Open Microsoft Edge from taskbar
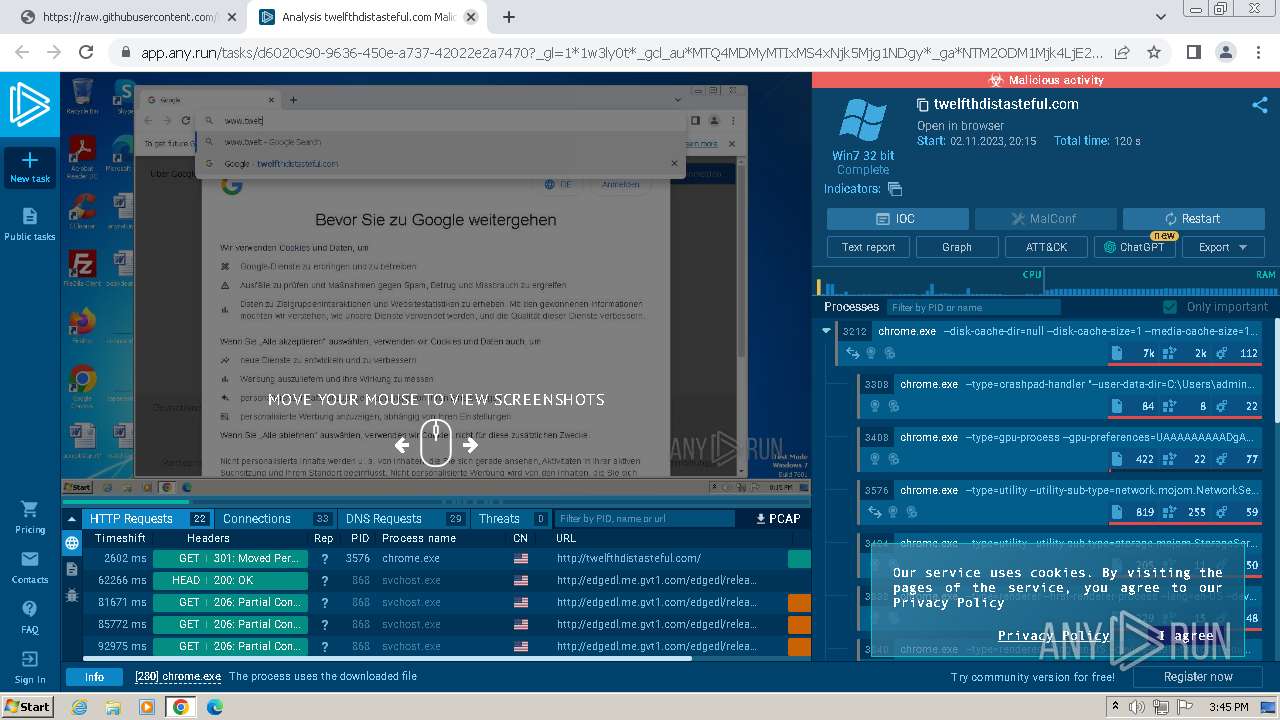The image size is (1280, 720). pos(215,707)
